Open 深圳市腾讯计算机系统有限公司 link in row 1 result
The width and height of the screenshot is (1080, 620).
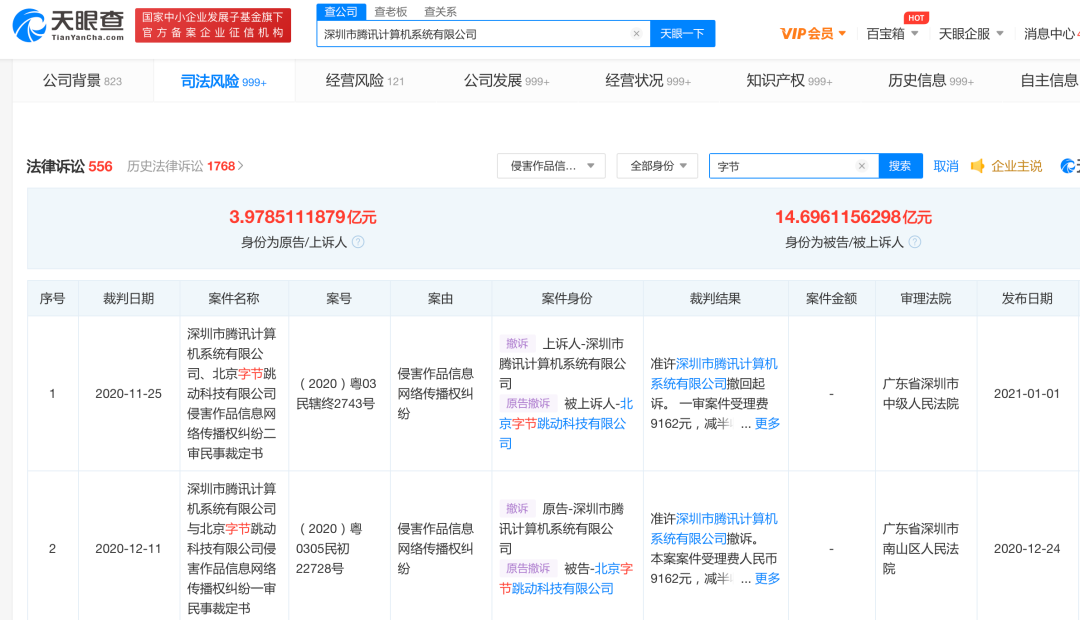pos(714,373)
